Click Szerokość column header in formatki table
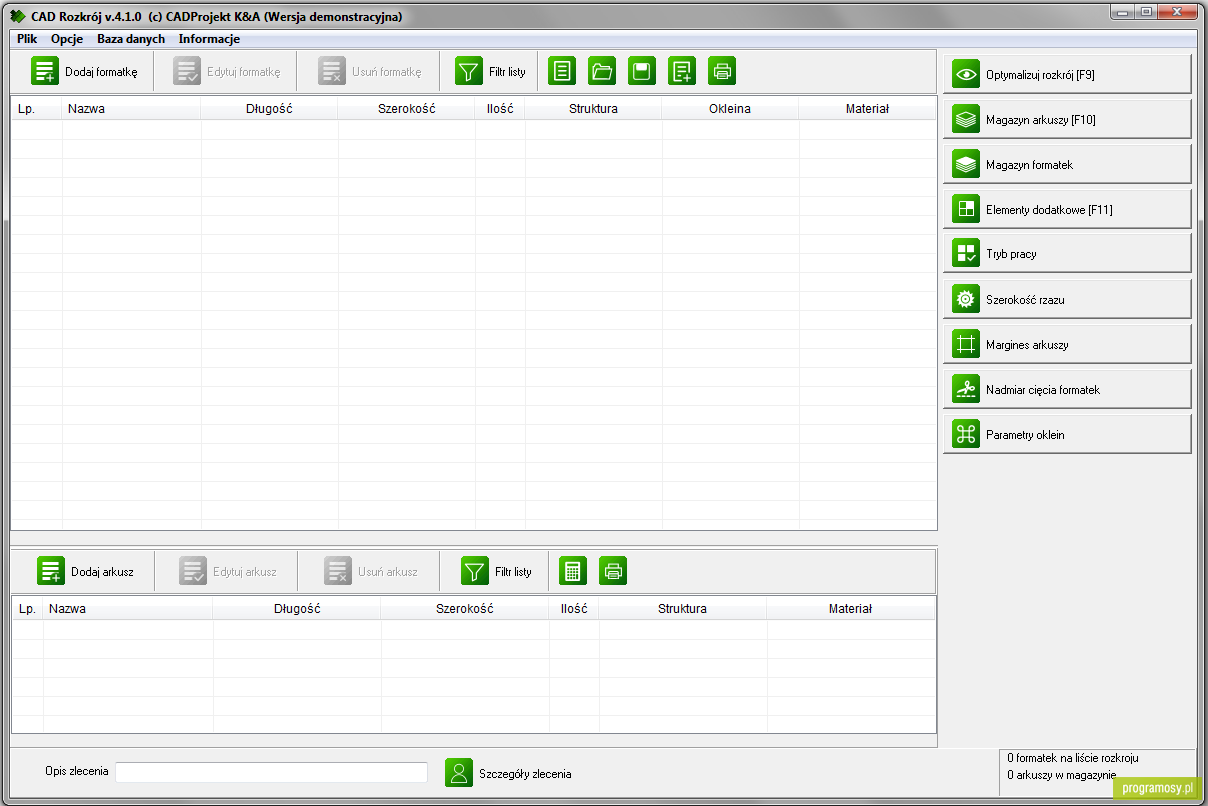The height and width of the screenshot is (806, 1208). click(406, 108)
